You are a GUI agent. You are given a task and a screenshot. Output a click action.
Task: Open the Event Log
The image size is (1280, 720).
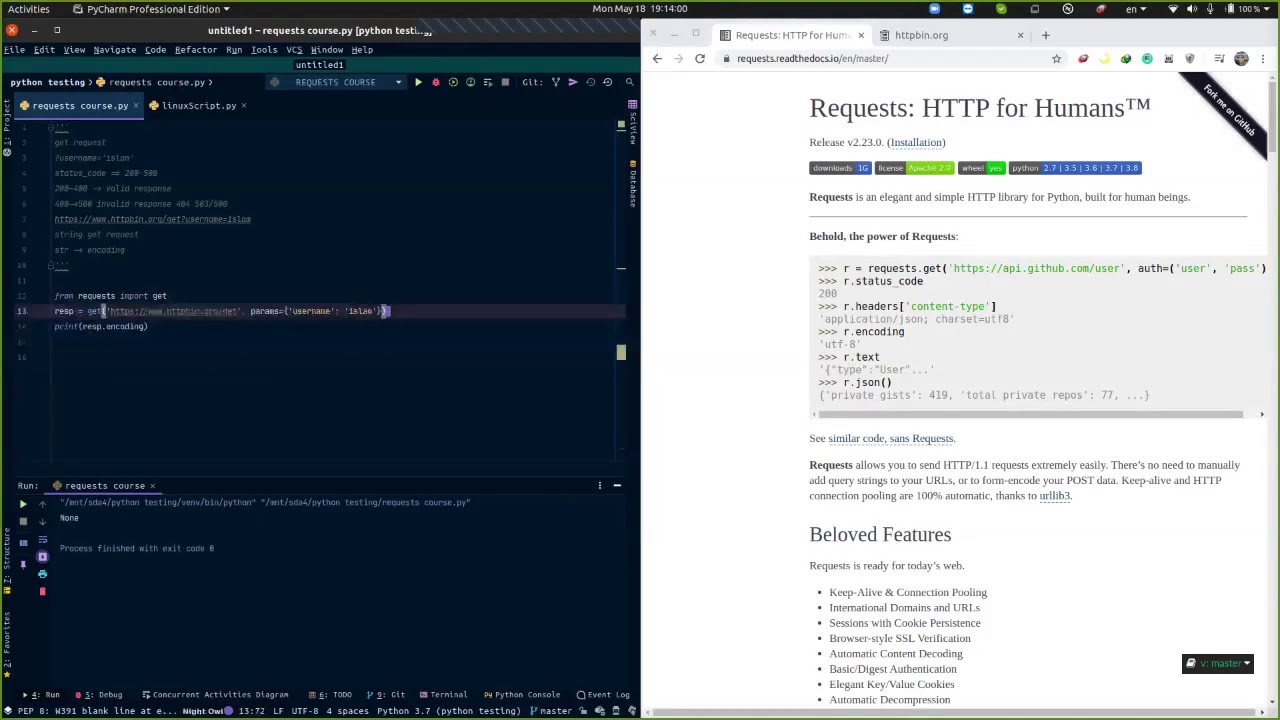(602, 695)
